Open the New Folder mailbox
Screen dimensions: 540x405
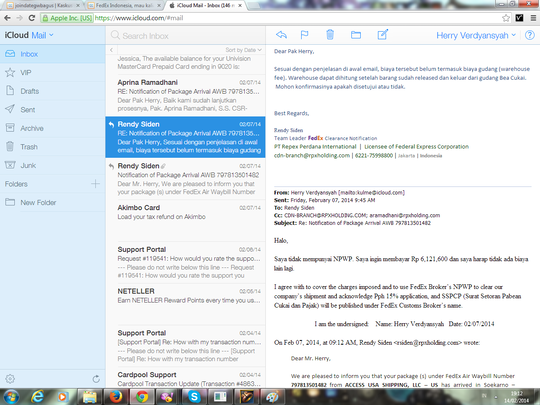pyautogui.click(x=53, y=202)
